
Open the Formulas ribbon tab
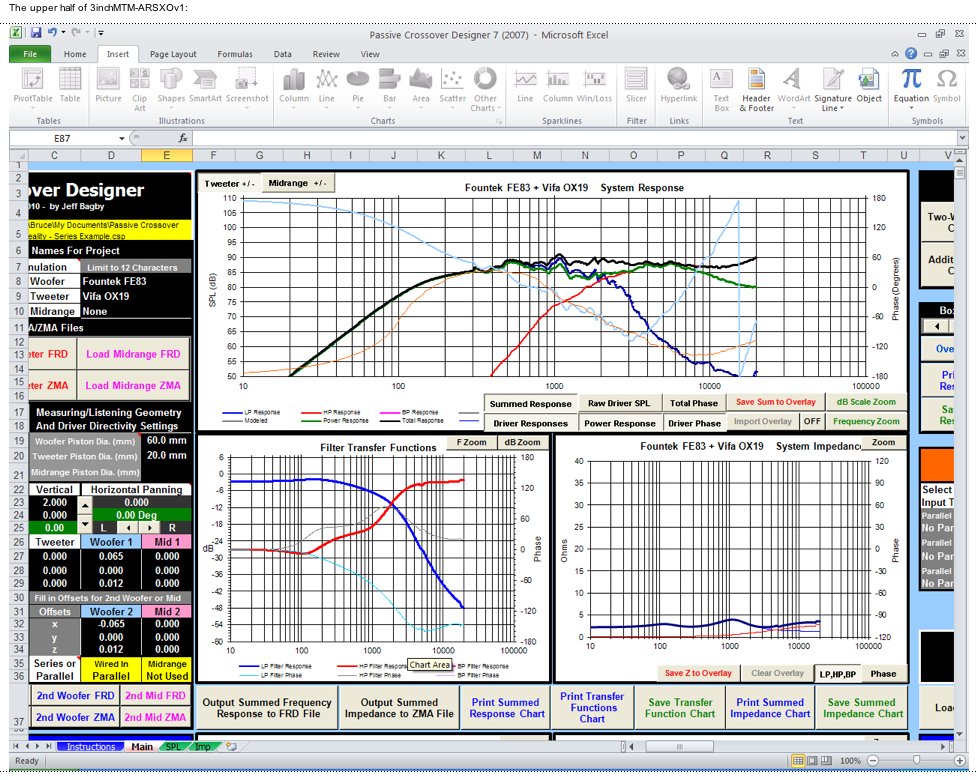[x=235, y=54]
